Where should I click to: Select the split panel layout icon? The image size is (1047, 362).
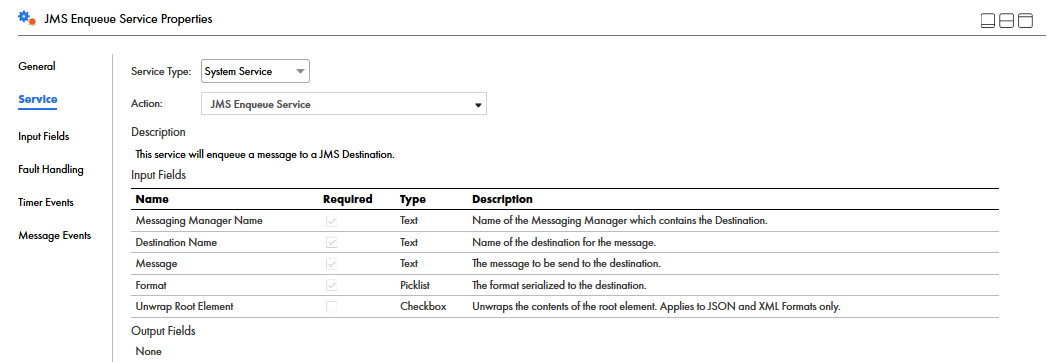click(1007, 21)
